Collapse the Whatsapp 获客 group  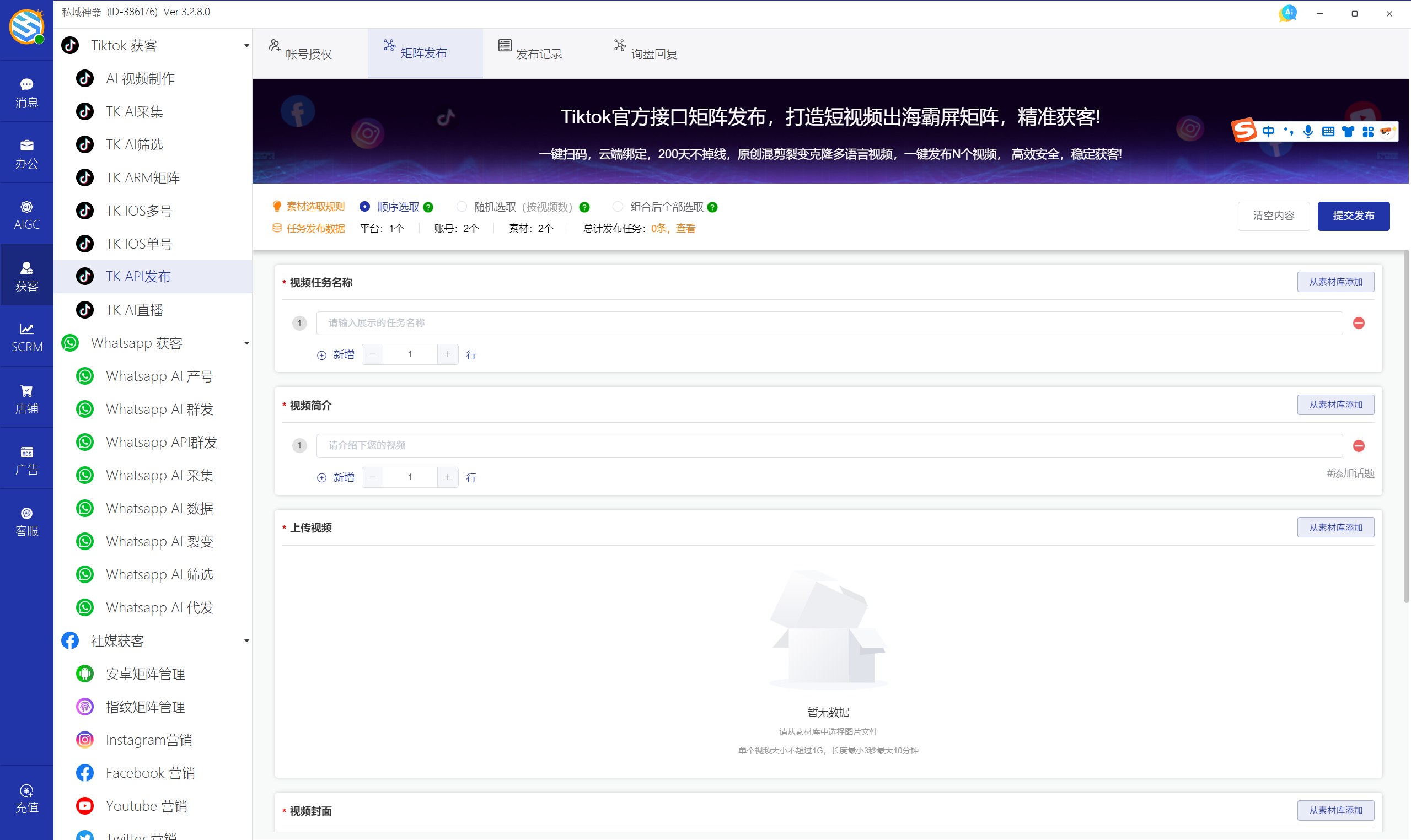click(246, 343)
